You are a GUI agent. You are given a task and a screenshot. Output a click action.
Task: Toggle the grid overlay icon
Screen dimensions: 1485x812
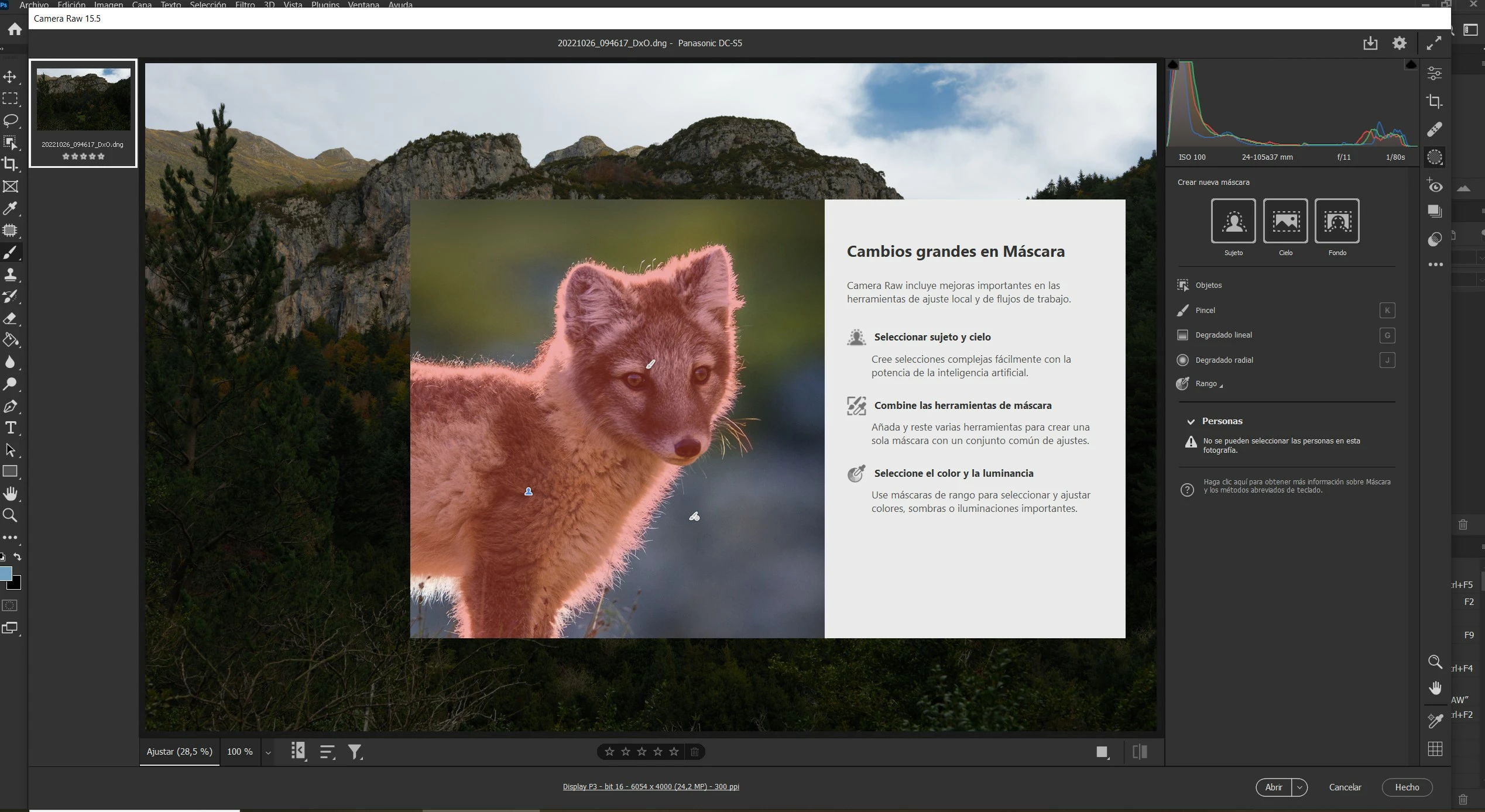coord(1435,749)
